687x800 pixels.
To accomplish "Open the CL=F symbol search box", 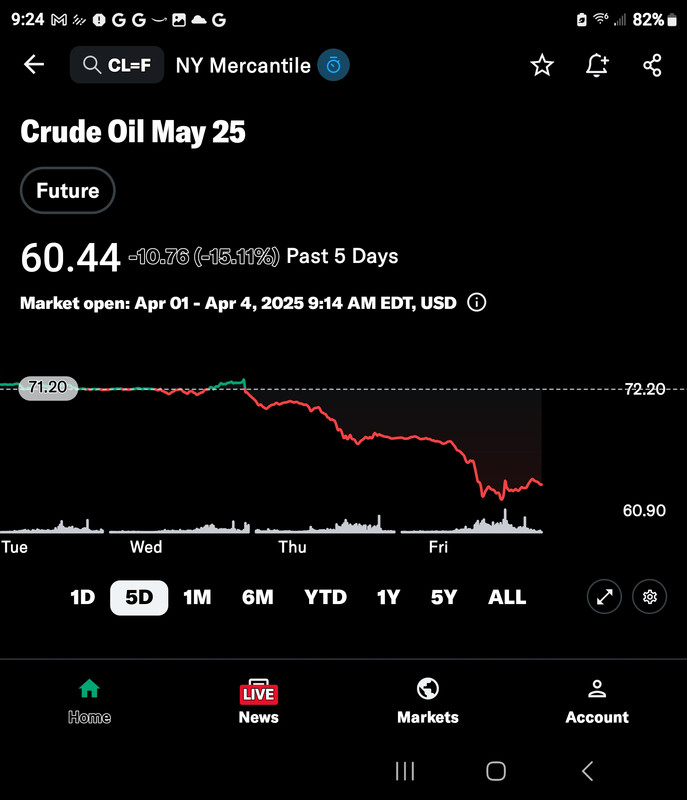I will point(117,65).
